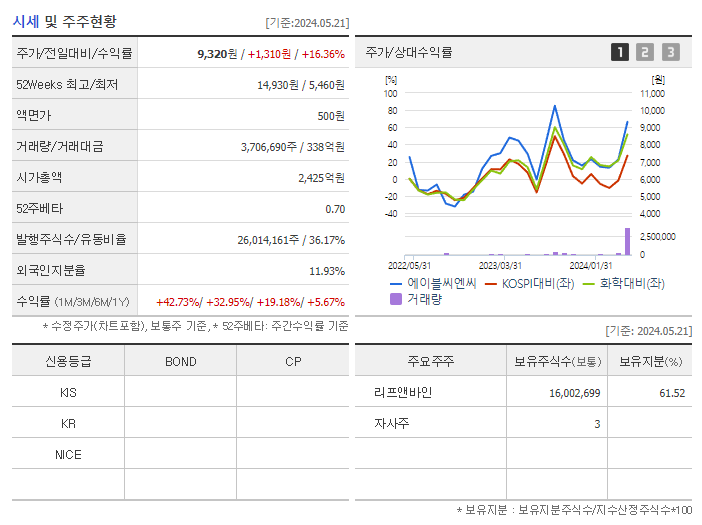This screenshot has width=702, height=525.
Task: Select the current price 9,320원
Action: [x=218, y=54]
